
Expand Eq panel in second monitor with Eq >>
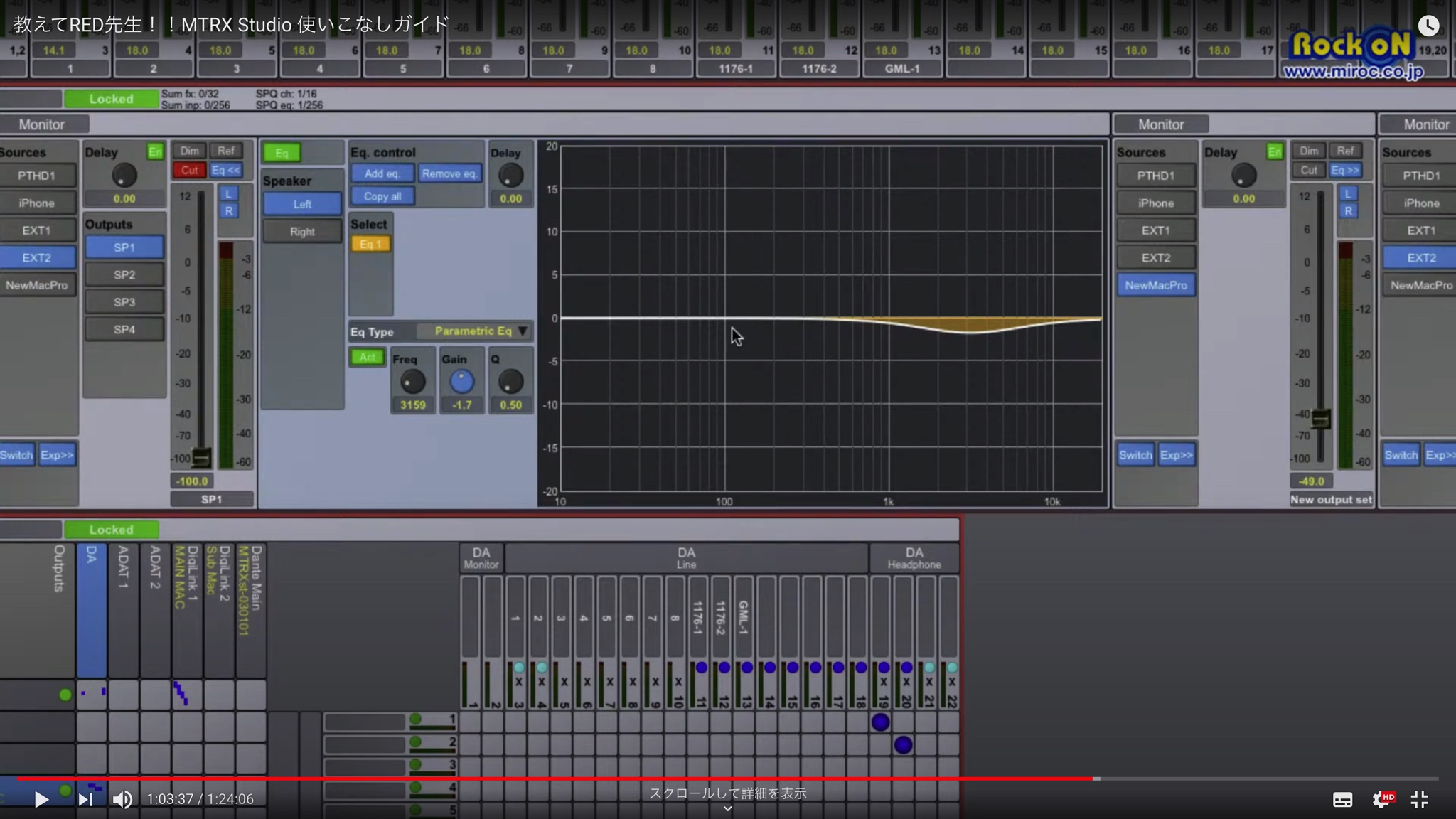pyautogui.click(x=1345, y=171)
